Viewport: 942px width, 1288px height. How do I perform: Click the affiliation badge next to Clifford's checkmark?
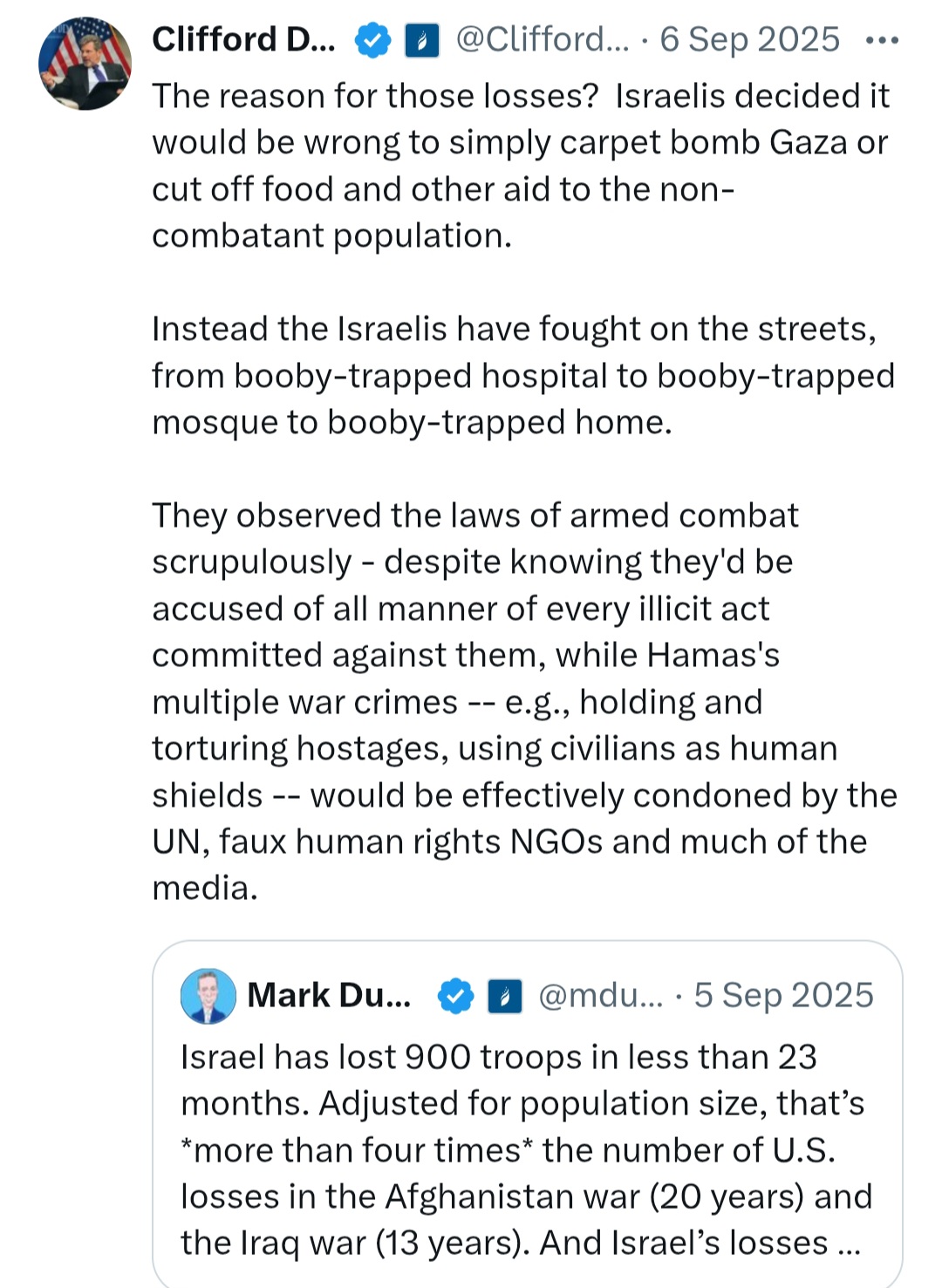(422, 41)
